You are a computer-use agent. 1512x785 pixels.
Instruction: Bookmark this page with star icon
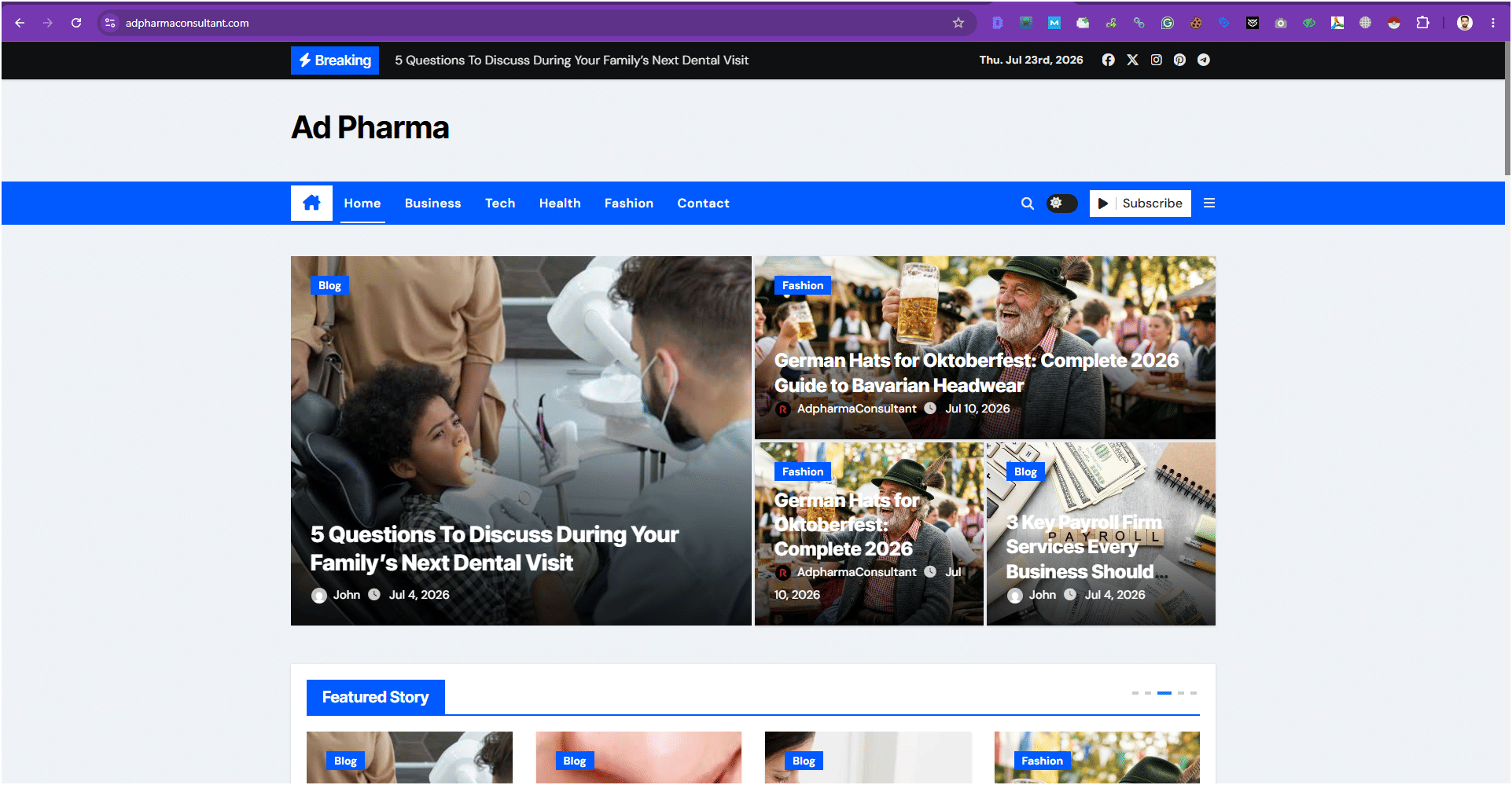(958, 23)
